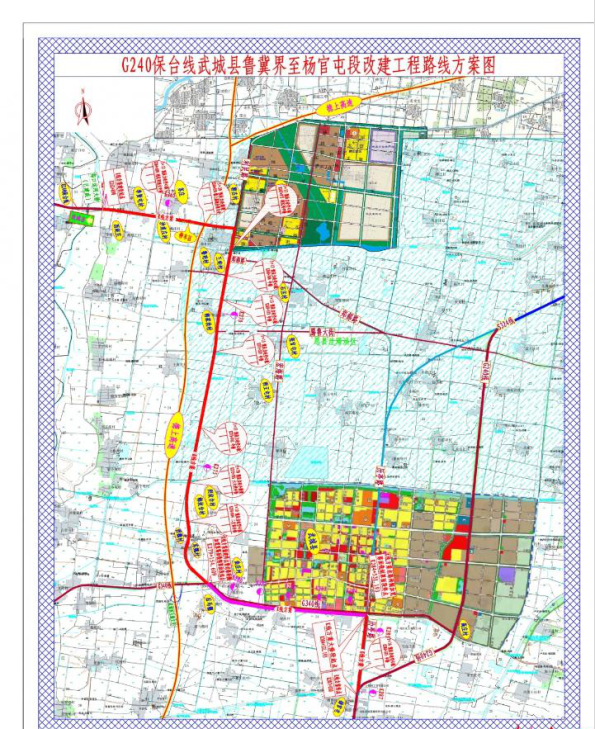Click the dark blue road segment at the map's edge
595x729 pixels.
click(538, 309)
